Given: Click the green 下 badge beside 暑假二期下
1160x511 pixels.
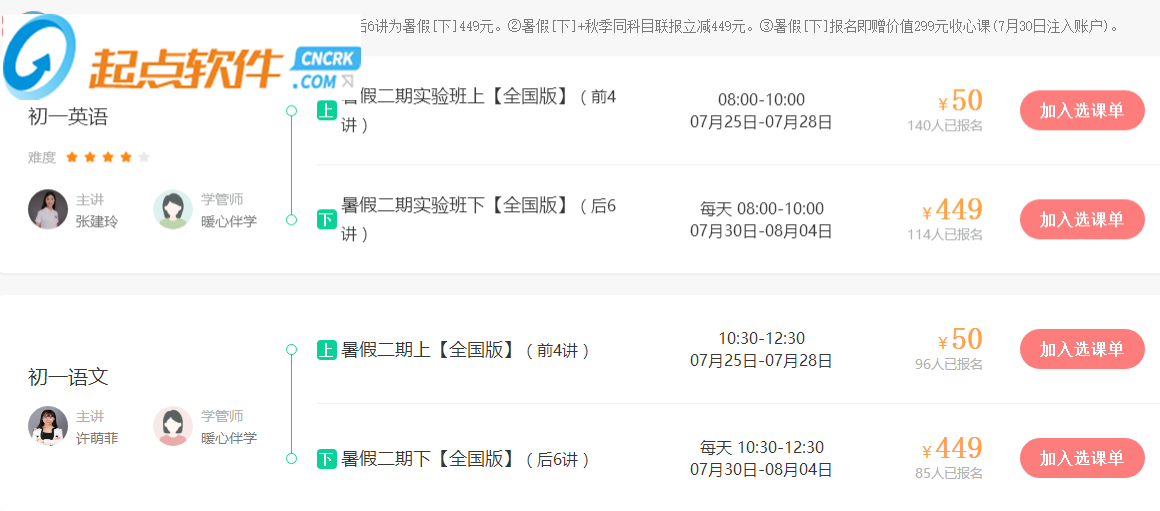Looking at the screenshot, I should (326, 459).
